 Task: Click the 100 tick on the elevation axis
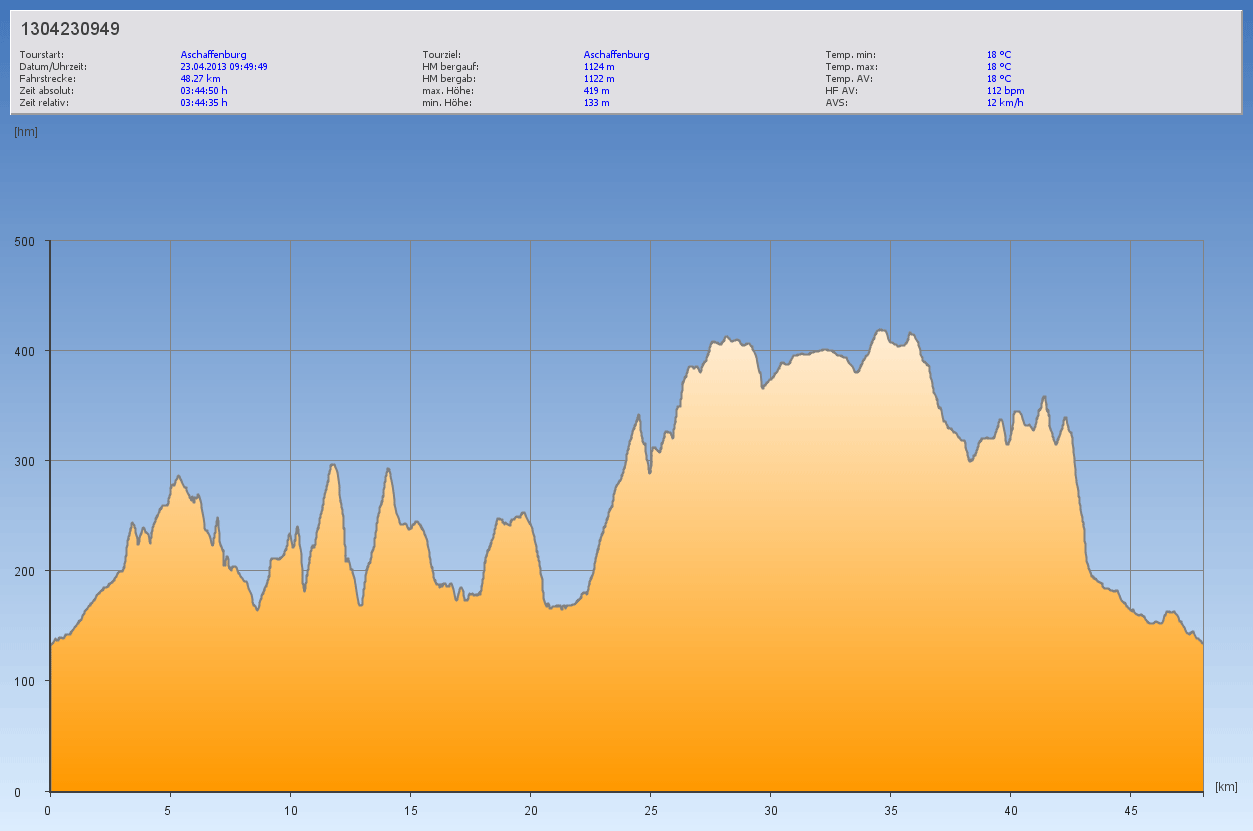24,681
